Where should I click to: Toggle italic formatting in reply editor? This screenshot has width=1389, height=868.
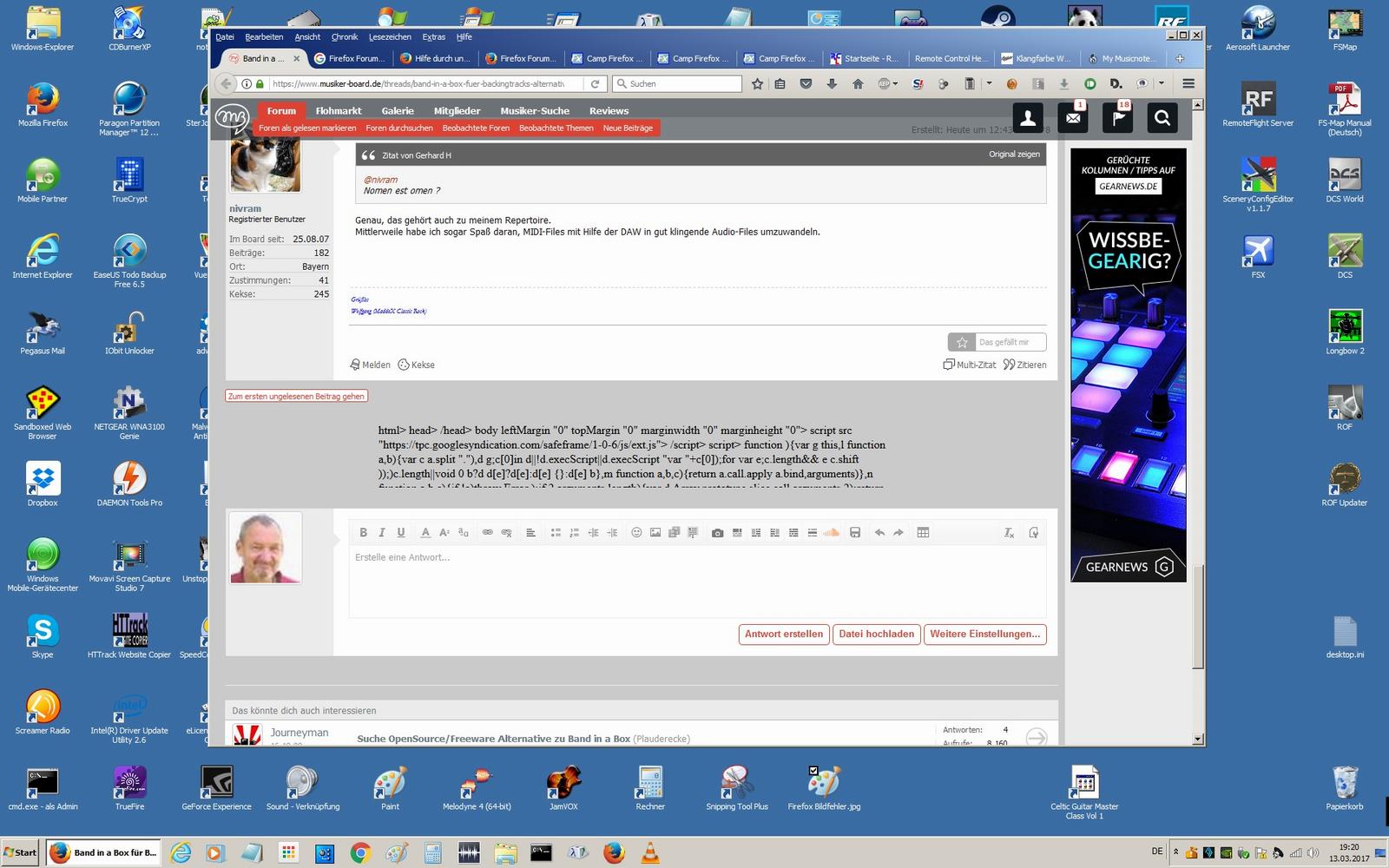coord(381,533)
